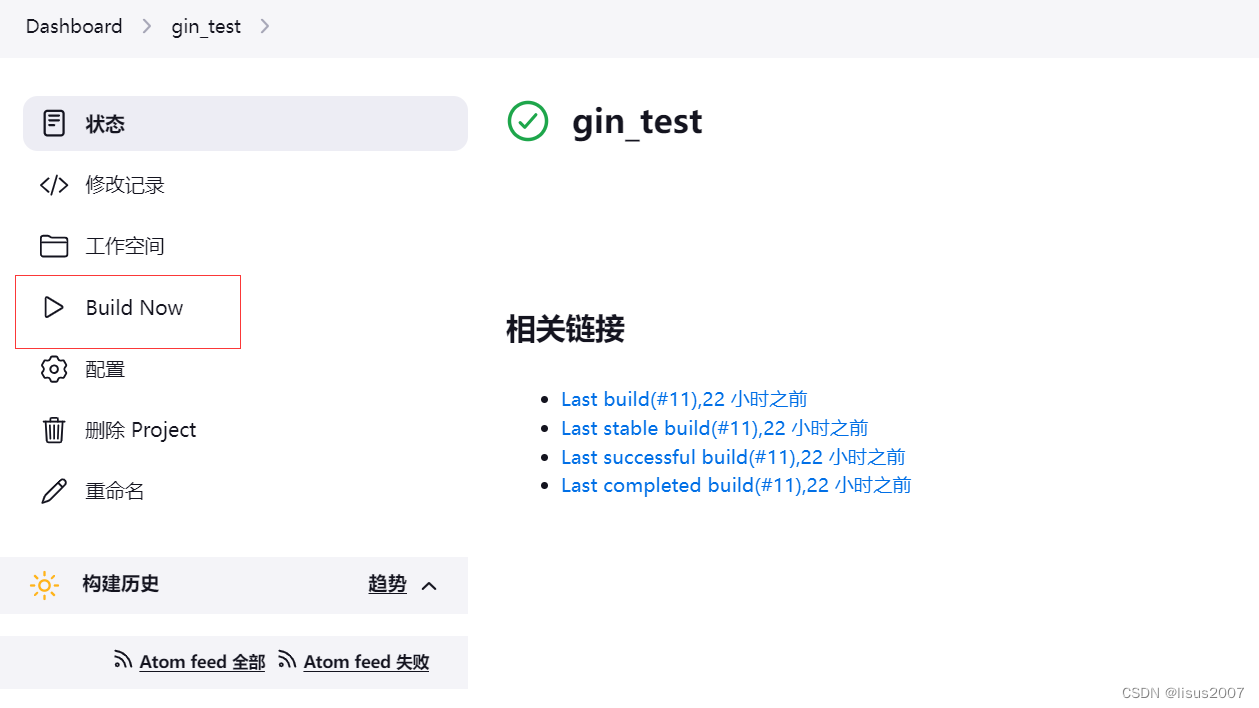This screenshot has height=708, width=1259.
Task: Click the 趋势 build trend link
Action: coord(387,585)
